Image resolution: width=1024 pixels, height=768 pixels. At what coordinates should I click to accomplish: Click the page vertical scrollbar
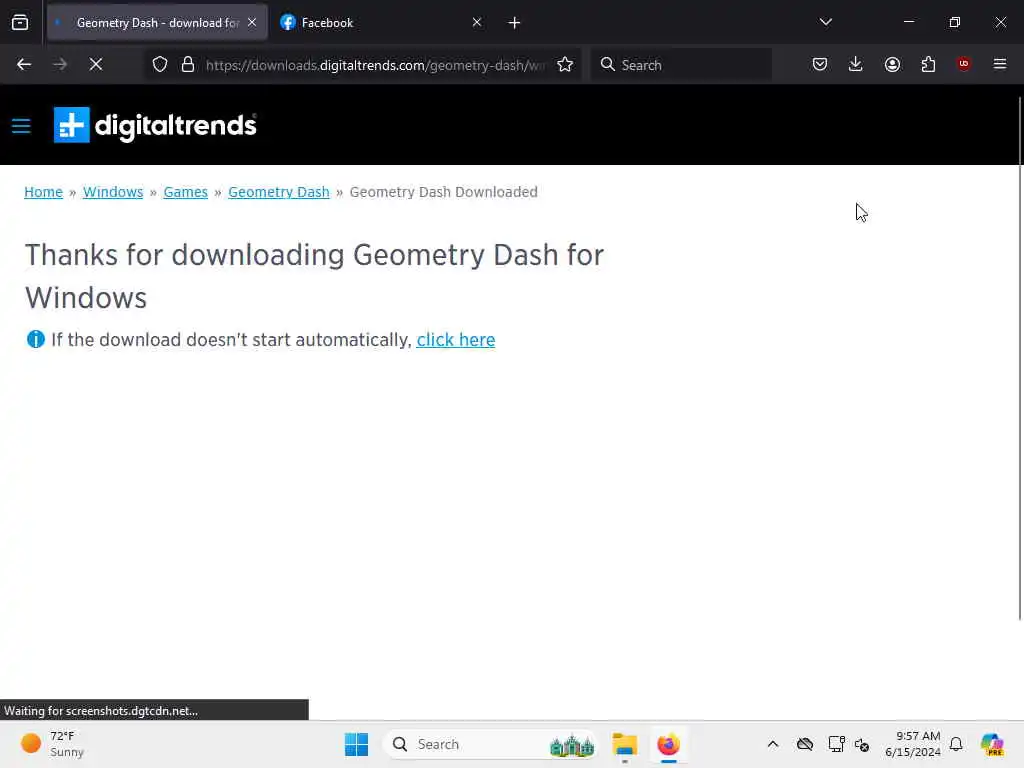click(x=1020, y=359)
